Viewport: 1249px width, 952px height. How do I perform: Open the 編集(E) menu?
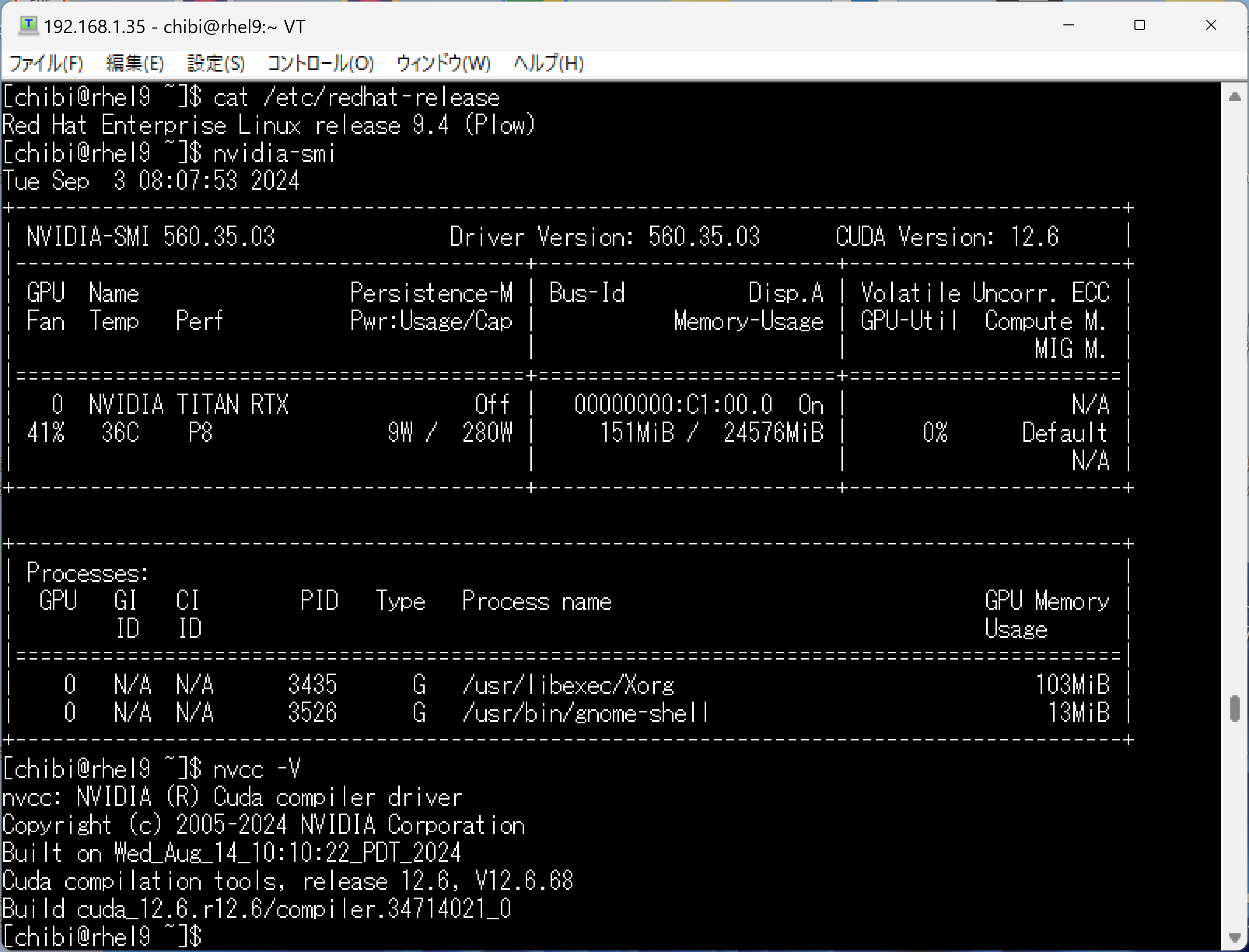(x=135, y=63)
